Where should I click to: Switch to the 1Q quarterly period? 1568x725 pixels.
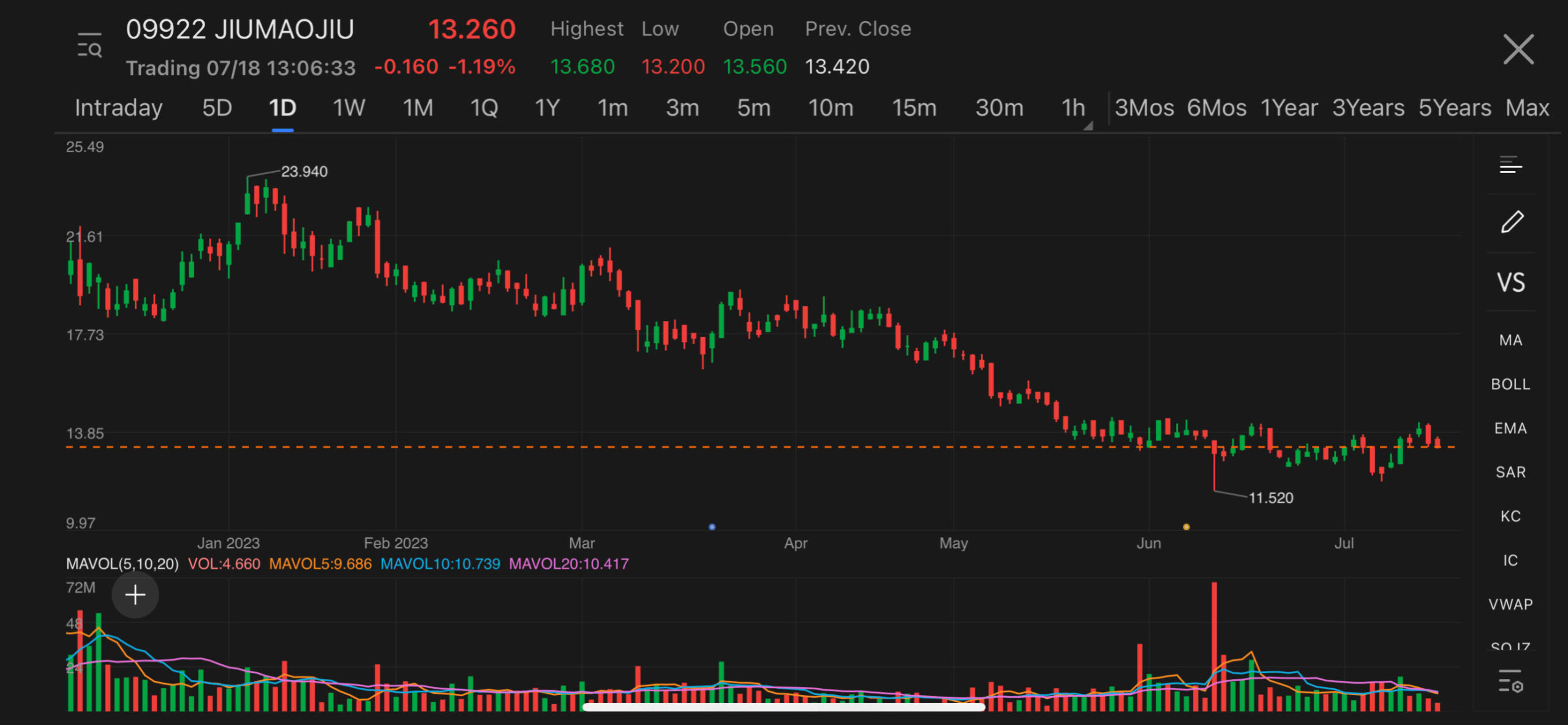coord(483,108)
